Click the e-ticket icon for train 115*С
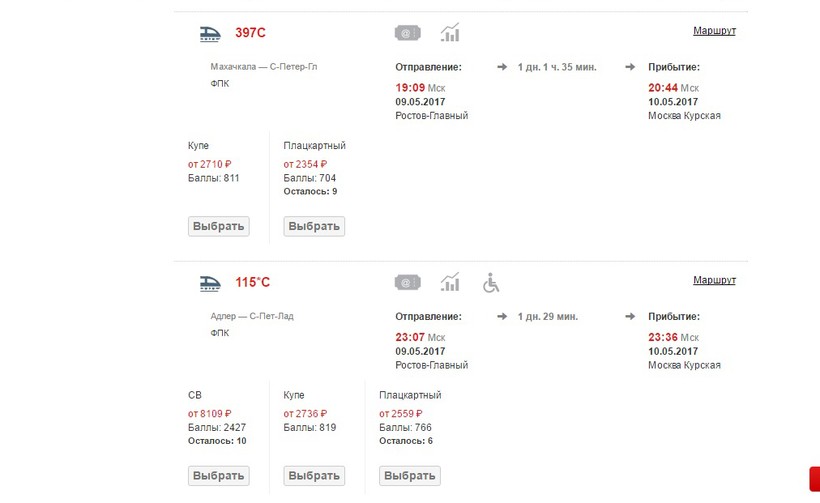 [407, 283]
